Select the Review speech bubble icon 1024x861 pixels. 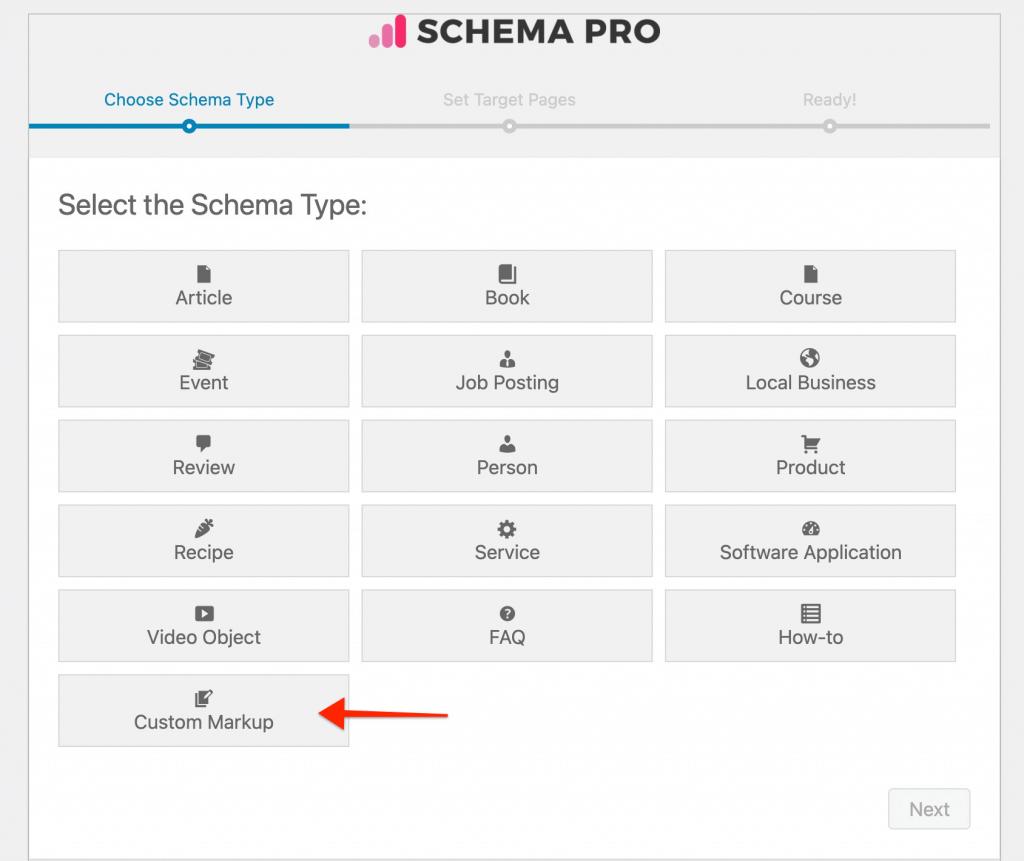(x=203, y=443)
